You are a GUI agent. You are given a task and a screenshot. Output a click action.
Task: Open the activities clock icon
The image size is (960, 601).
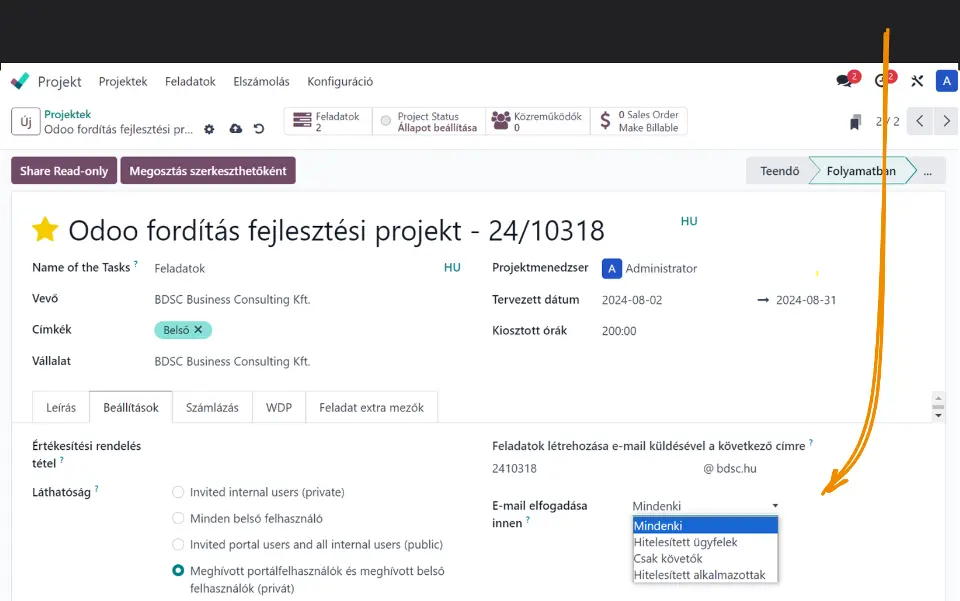881,81
